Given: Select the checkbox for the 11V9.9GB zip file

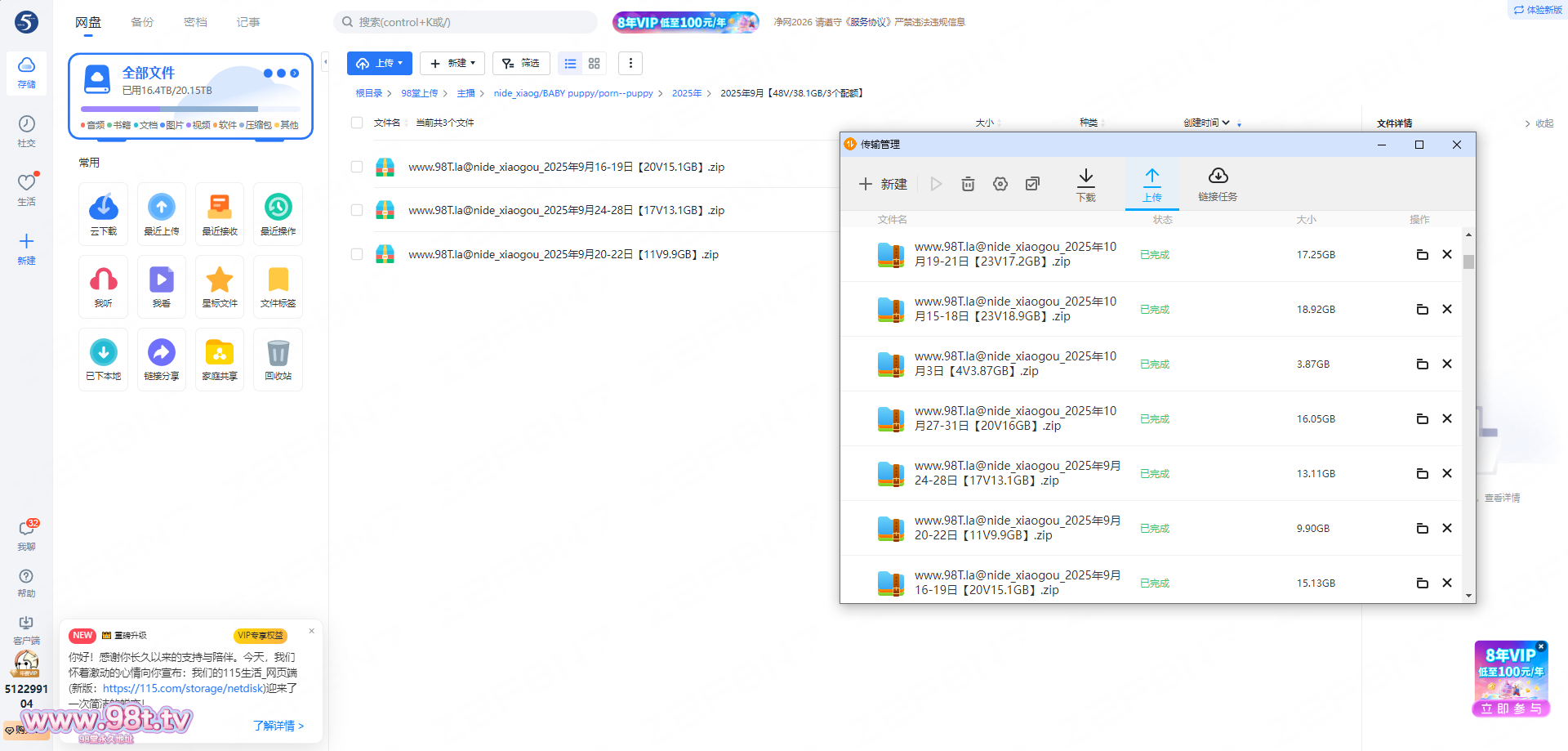Looking at the screenshot, I should click(x=357, y=254).
